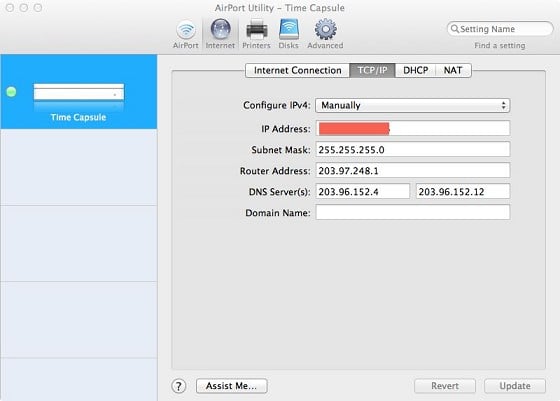
Task: Click the IP Address field
Action: point(412,129)
